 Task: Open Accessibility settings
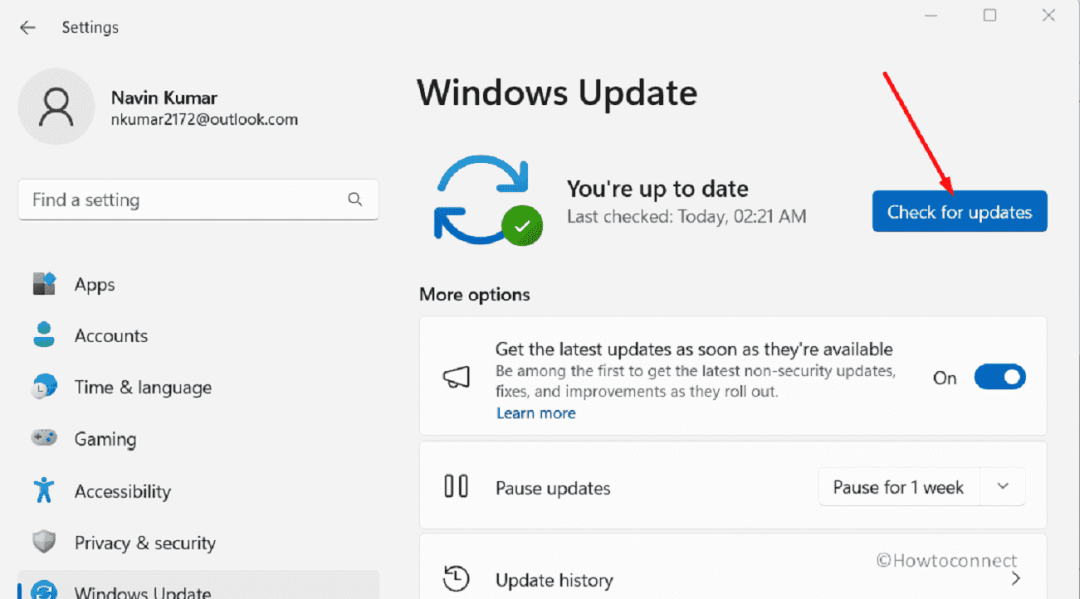coord(122,491)
